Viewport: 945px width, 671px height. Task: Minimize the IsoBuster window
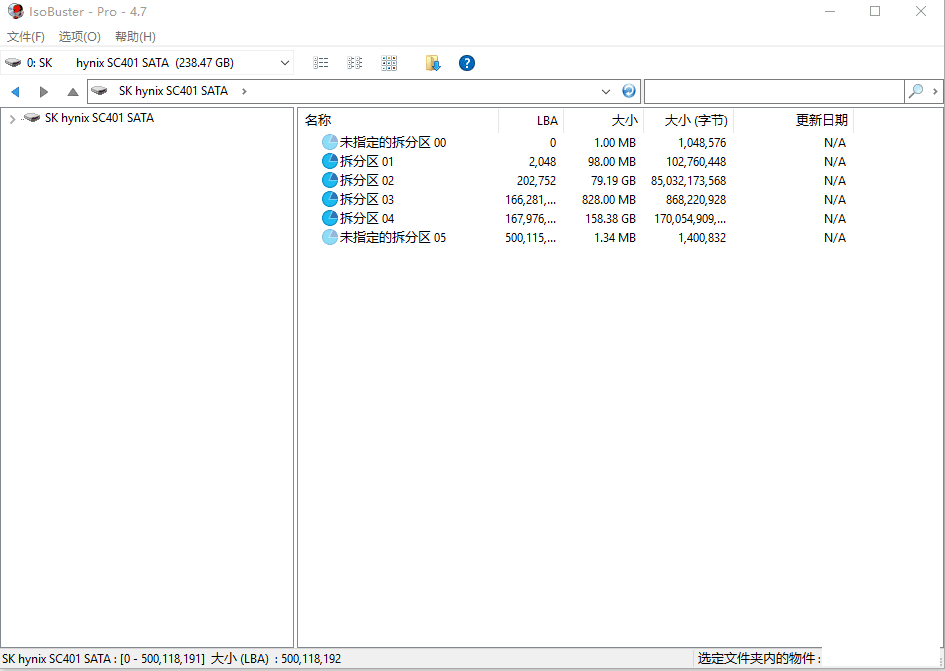click(x=830, y=11)
